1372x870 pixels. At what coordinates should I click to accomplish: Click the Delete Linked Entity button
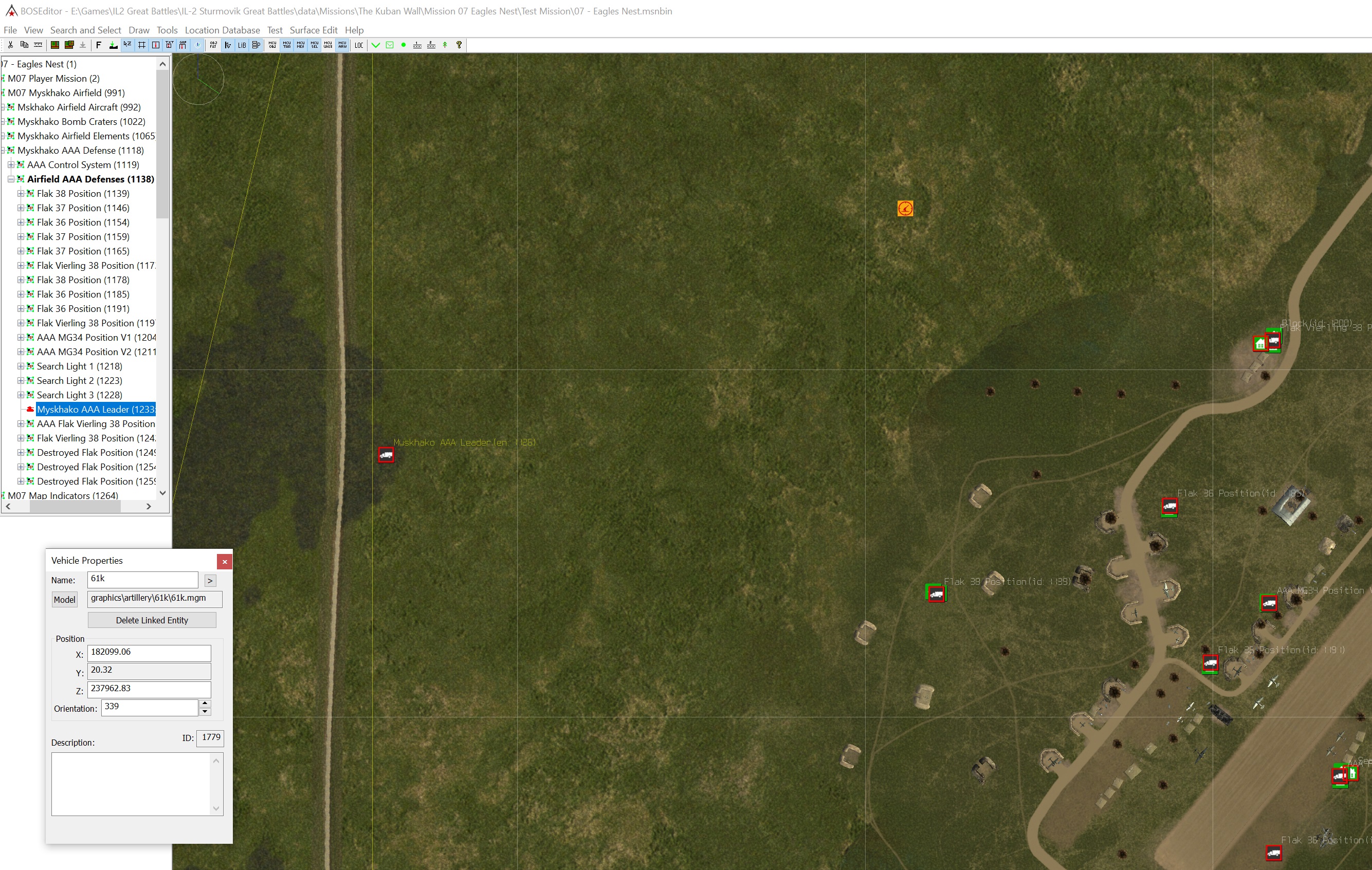[152, 620]
